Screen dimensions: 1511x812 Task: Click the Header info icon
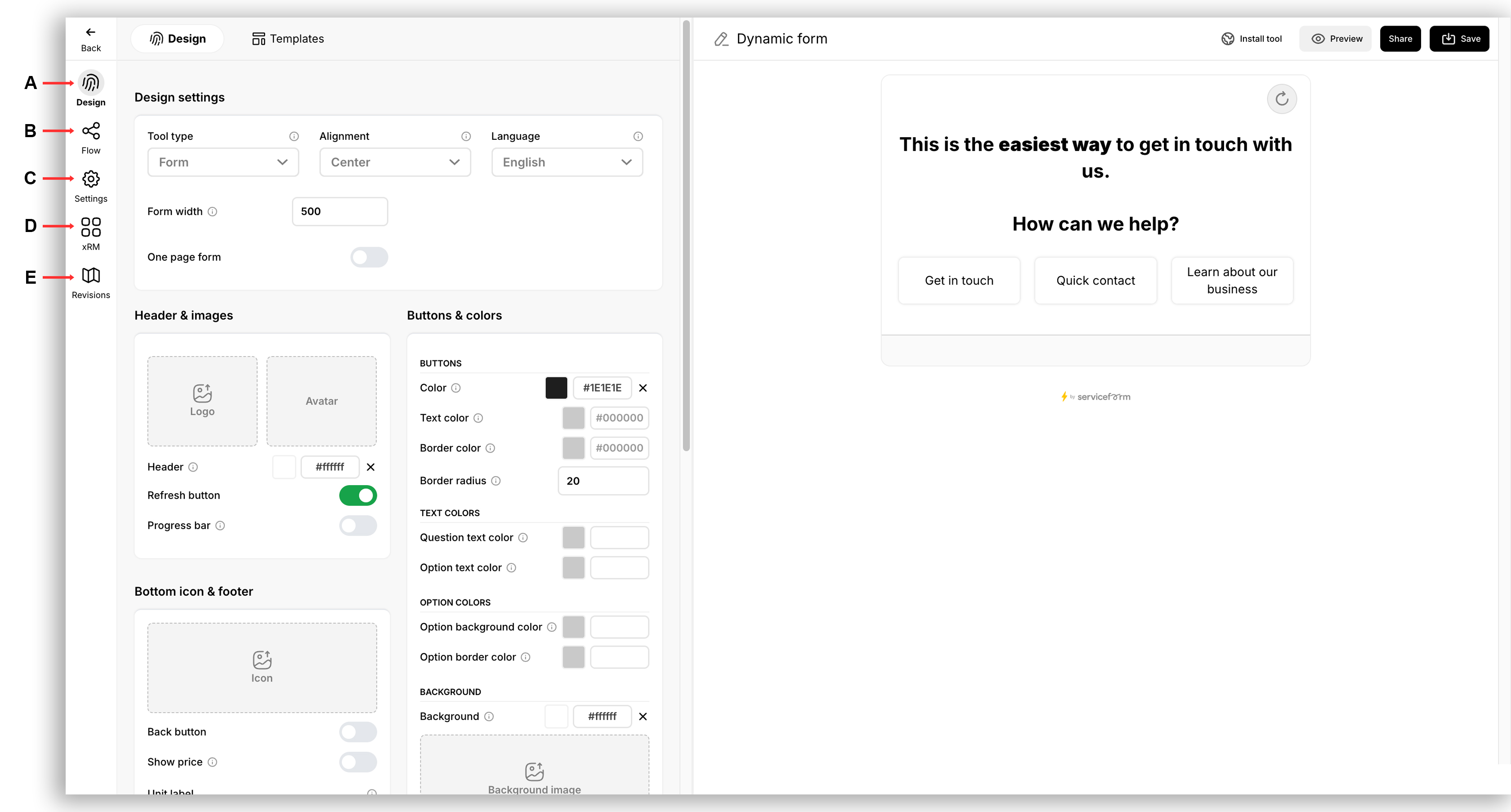193,467
